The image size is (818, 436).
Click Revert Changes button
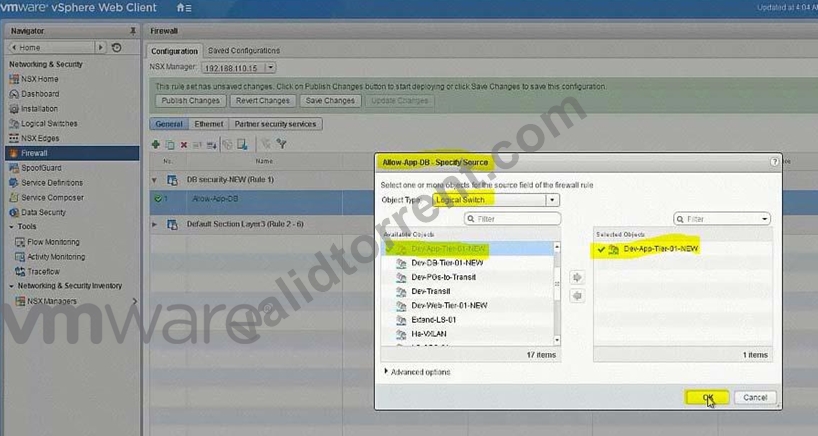[262, 101]
